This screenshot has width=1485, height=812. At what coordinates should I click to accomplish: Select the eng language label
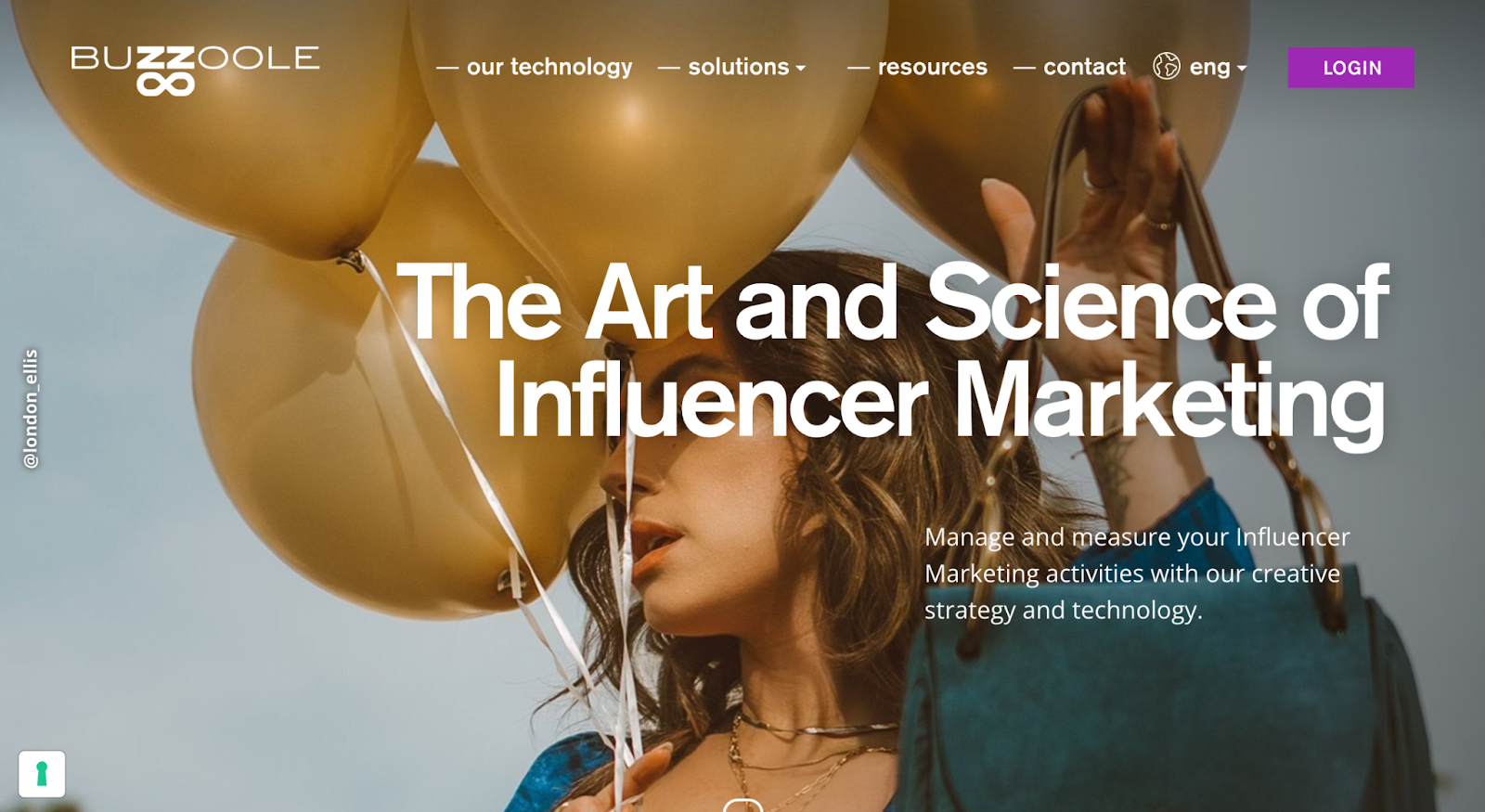click(x=1209, y=67)
